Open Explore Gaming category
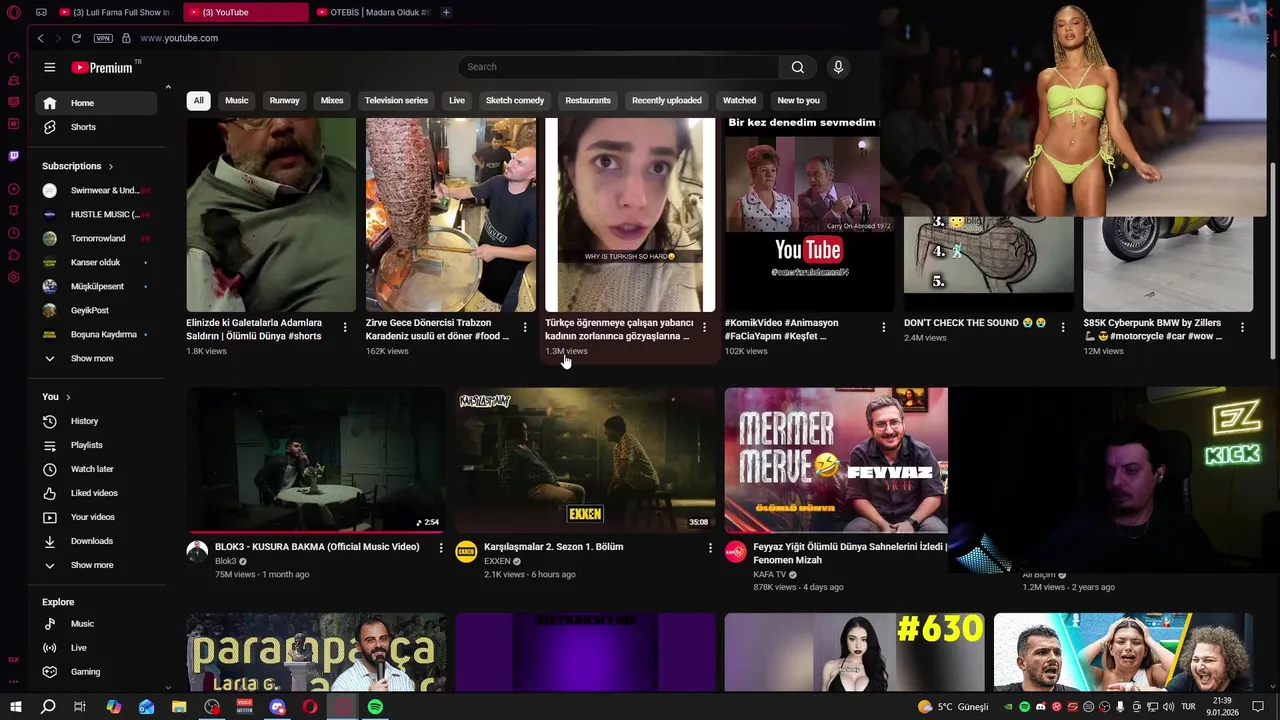 (x=96, y=672)
